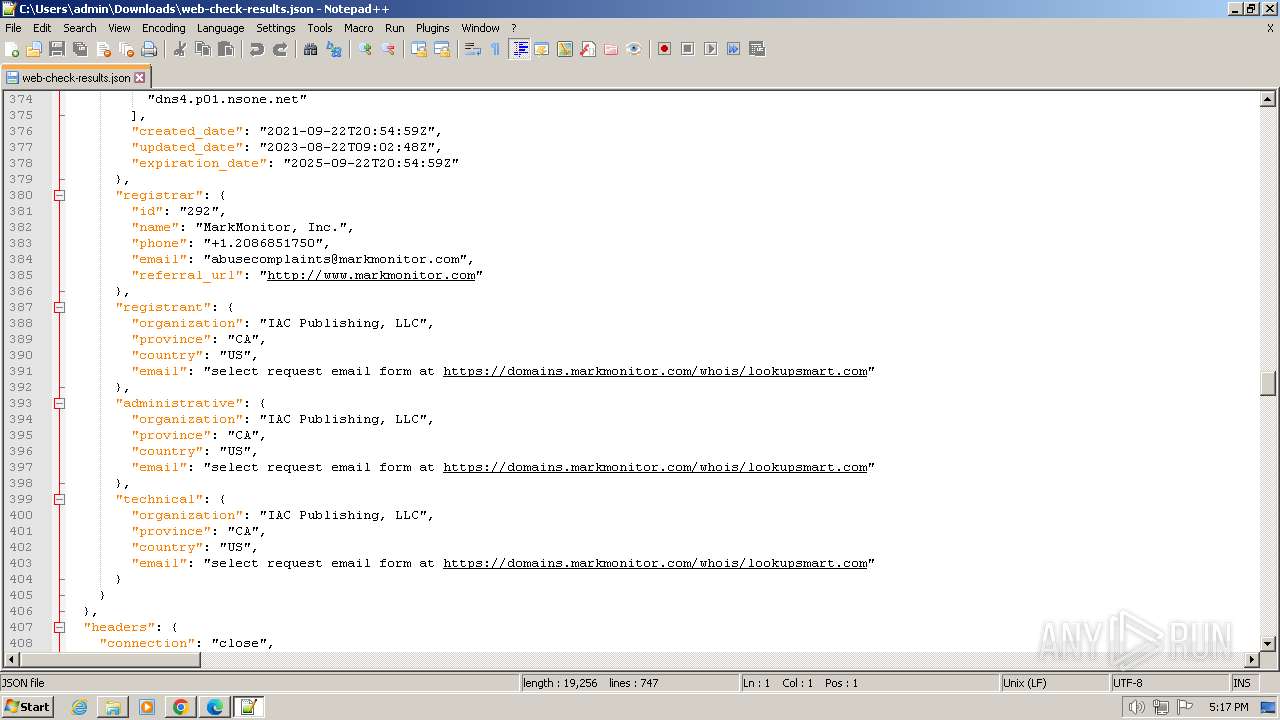Click the vertical scrollbar thumb
The image size is (1280, 720).
point(1268,383)
